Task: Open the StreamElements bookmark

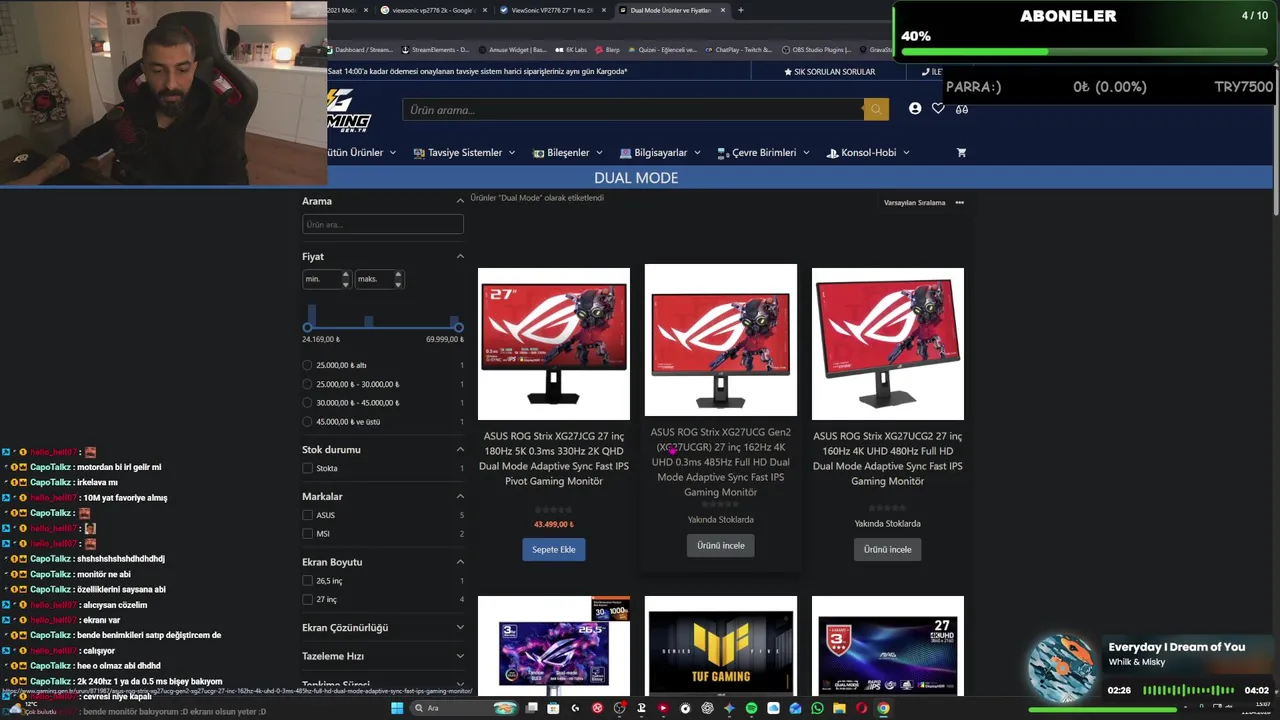Action: (435, 49)
